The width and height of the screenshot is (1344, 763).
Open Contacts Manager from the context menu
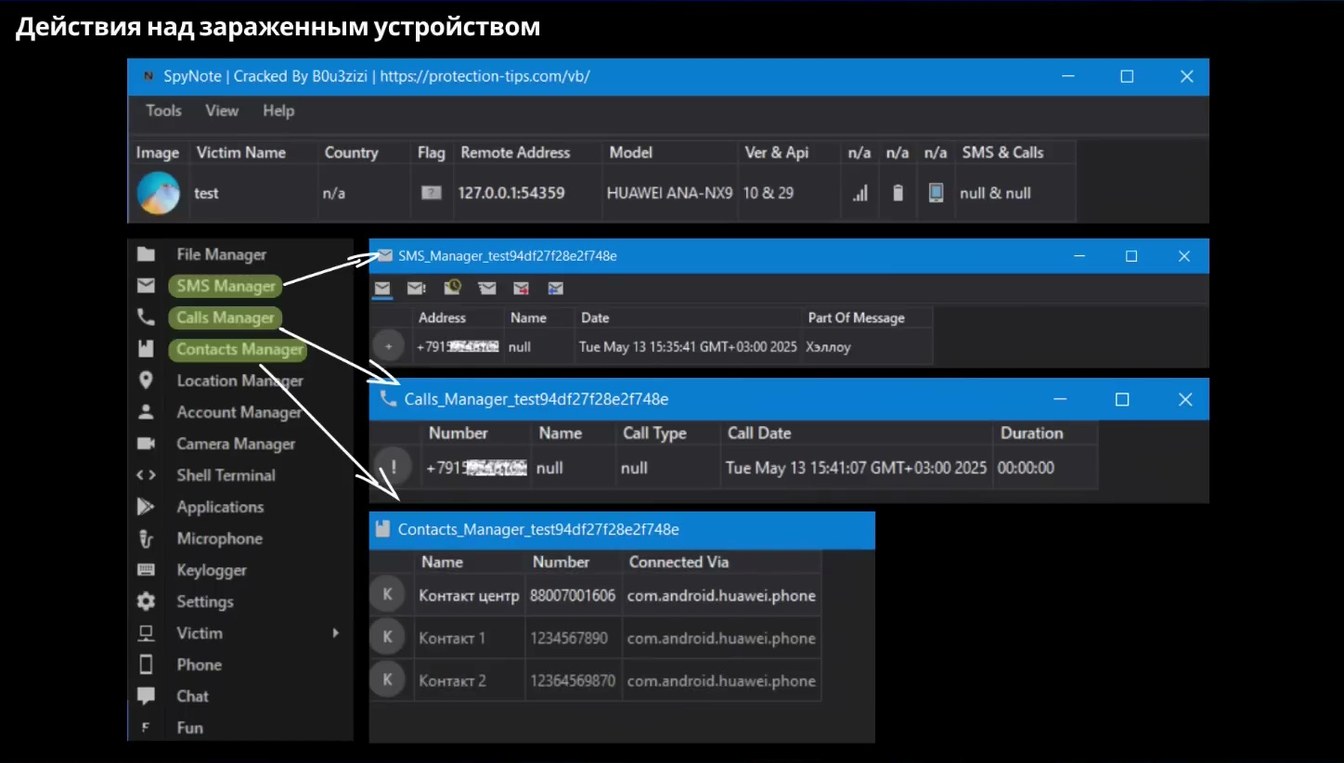[x=239, y=350]
